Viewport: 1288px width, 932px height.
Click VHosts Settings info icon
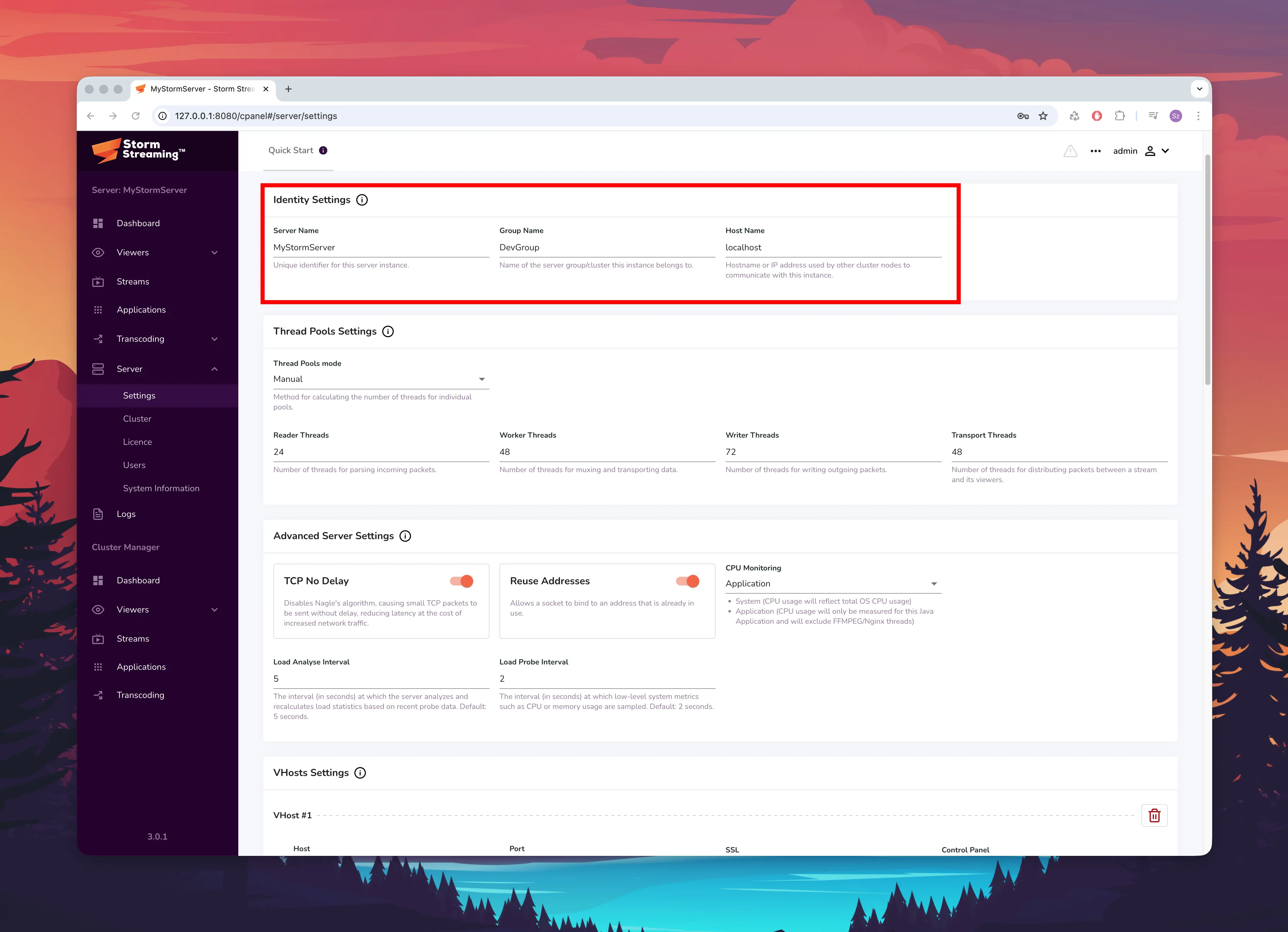tap(360, 773)
